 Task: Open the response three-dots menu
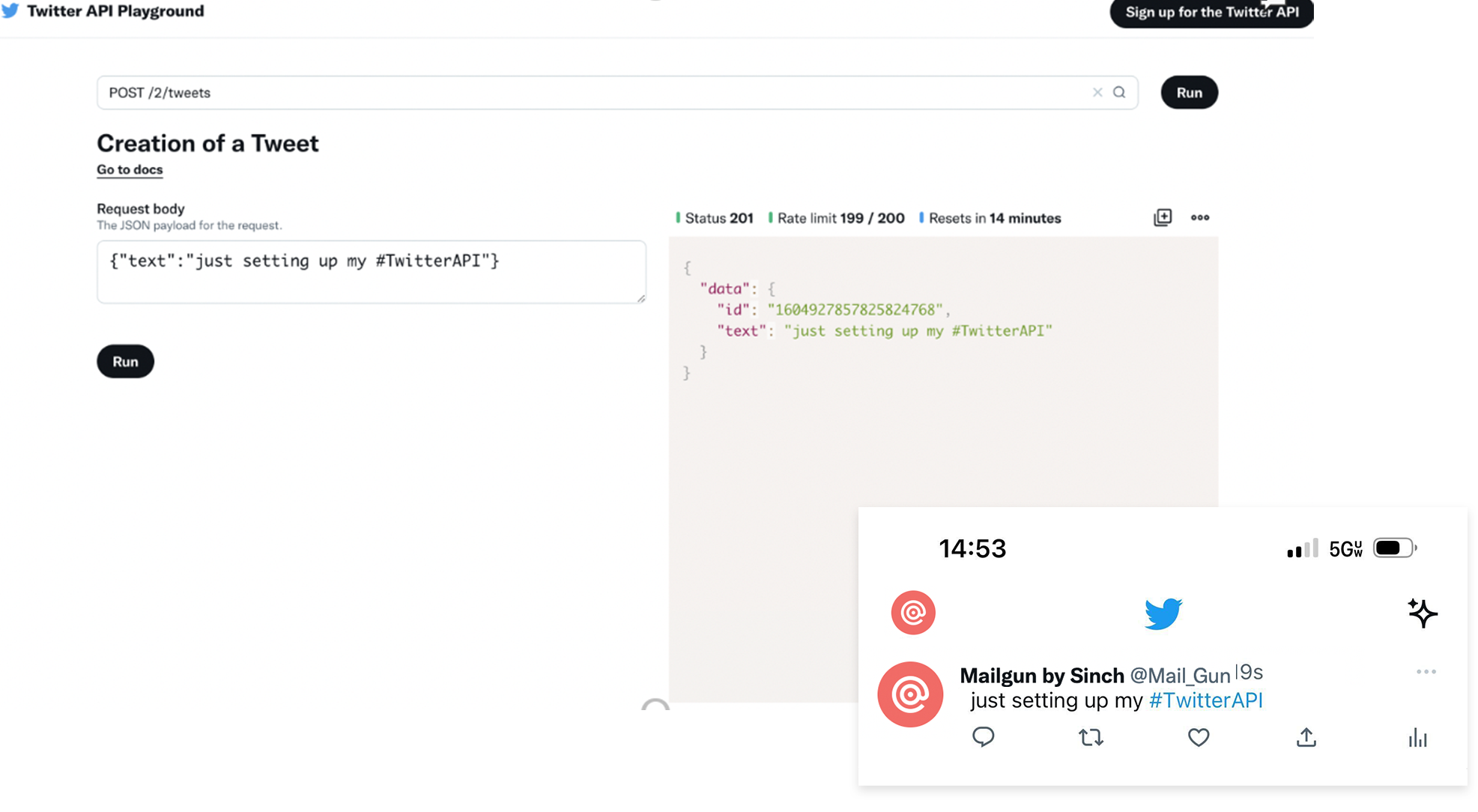click(1200, 217)
